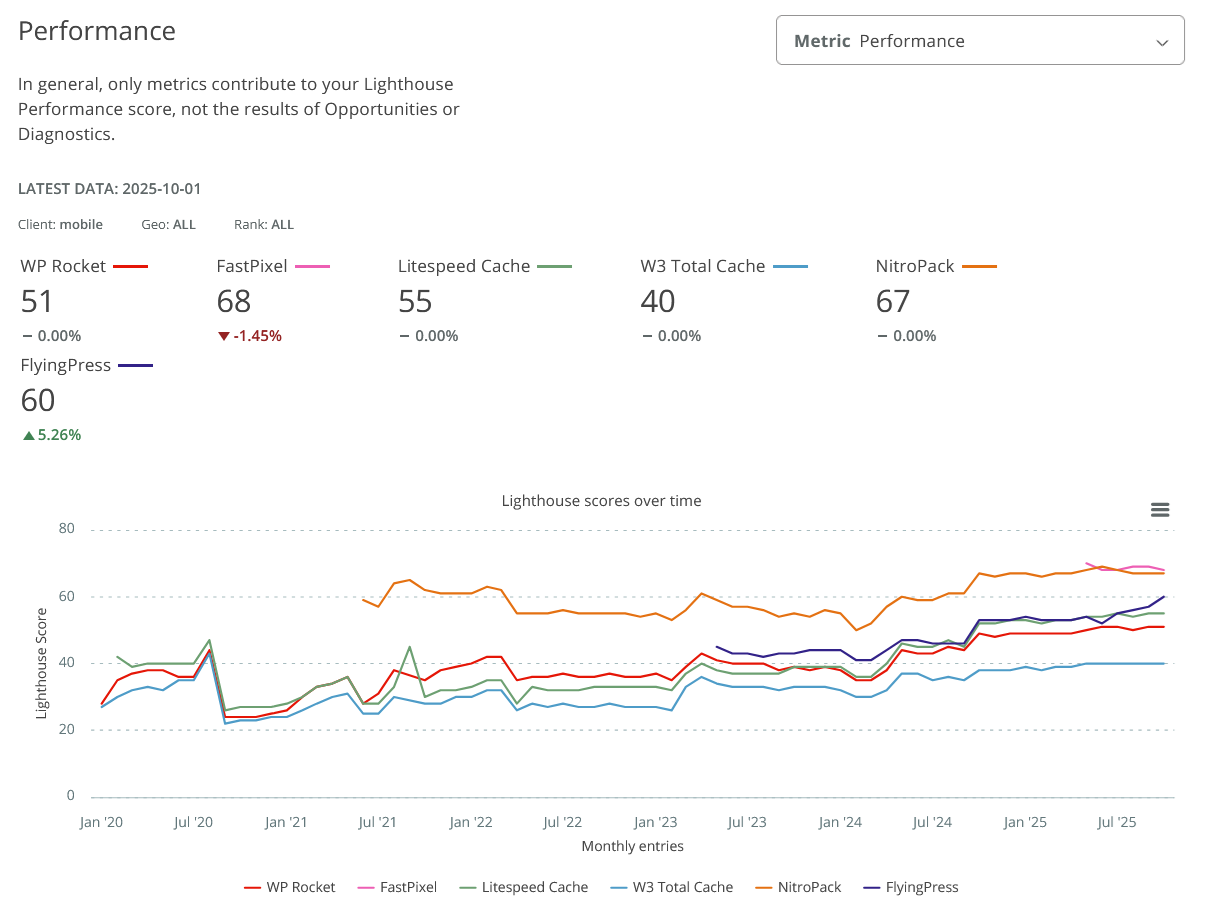Click the NitroPack summary heading
Viewport: 1210px width, 904px height.
coord(915,267)
